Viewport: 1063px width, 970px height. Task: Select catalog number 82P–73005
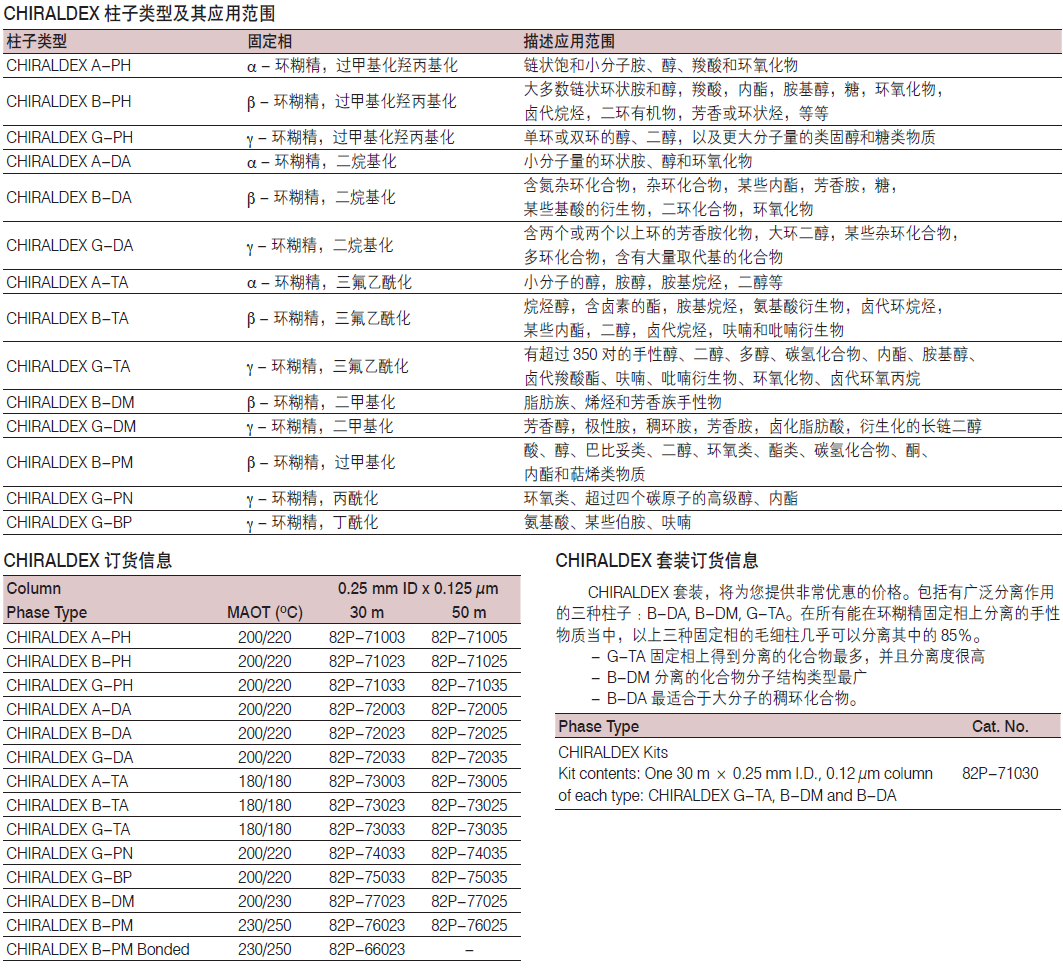coord(469,782)
